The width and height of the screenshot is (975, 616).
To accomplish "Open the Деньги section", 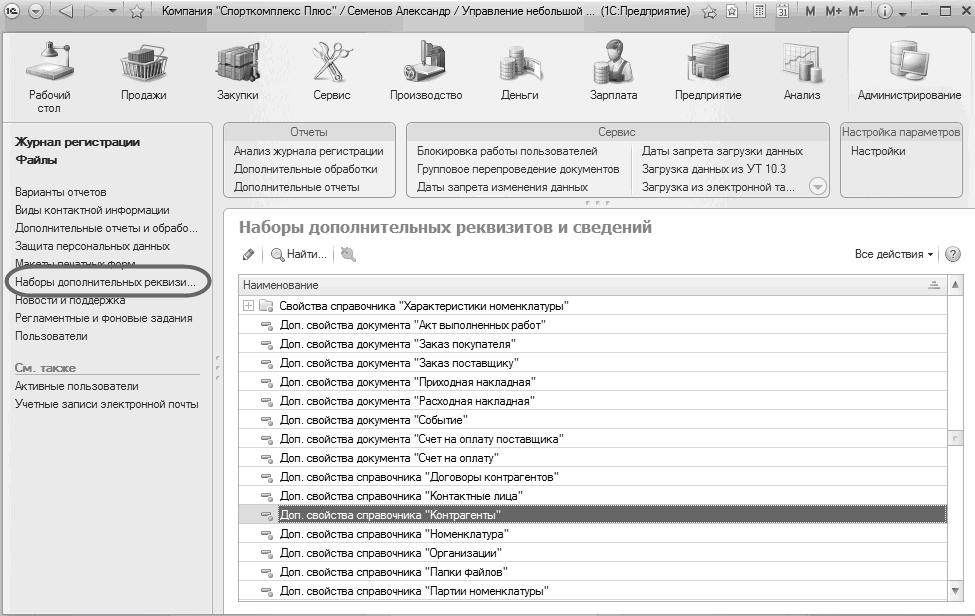I will tap(520, 71).
